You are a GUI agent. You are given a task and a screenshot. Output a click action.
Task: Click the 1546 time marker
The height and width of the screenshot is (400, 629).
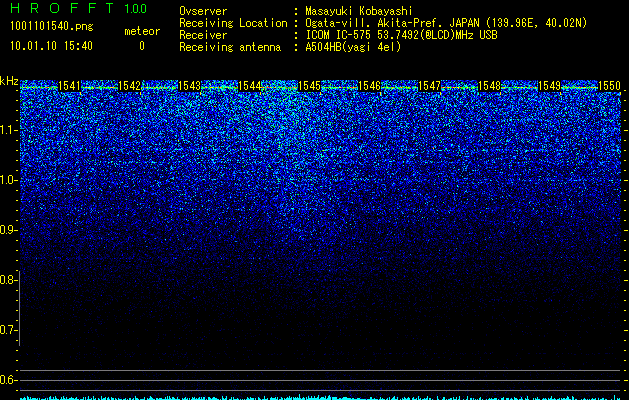click(369, 86)
